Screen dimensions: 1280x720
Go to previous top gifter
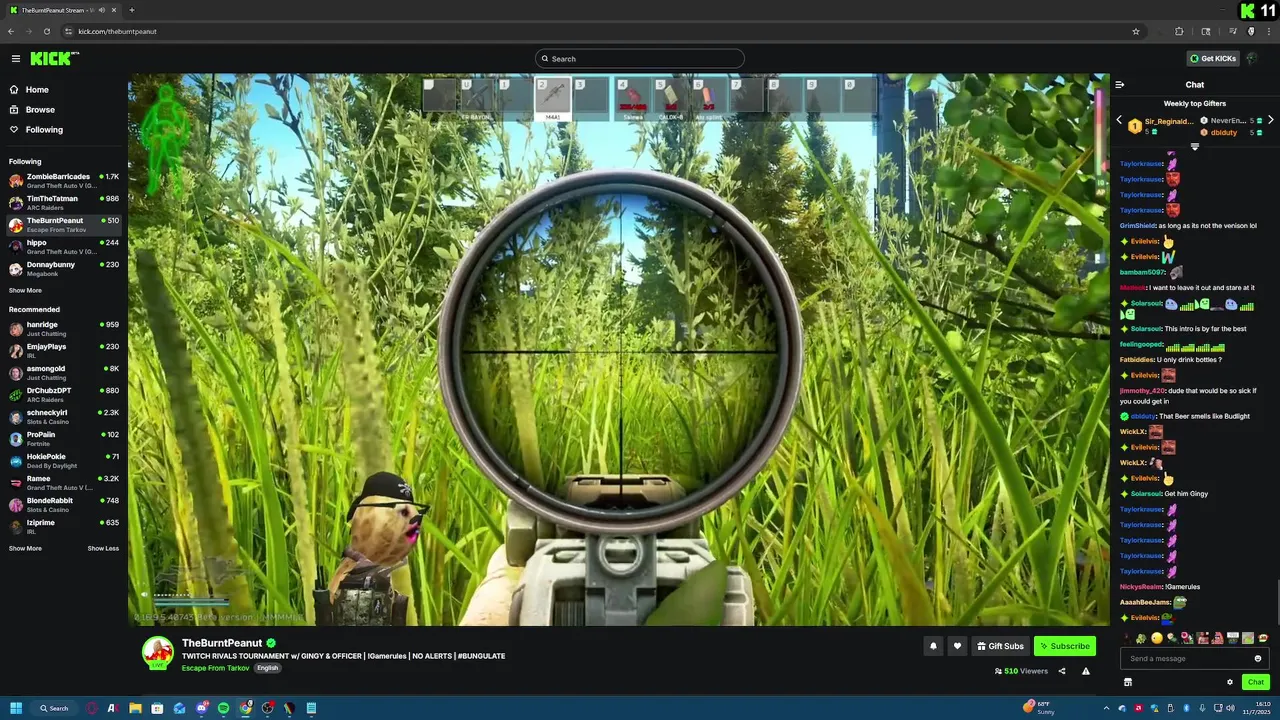coord(1119,121)
